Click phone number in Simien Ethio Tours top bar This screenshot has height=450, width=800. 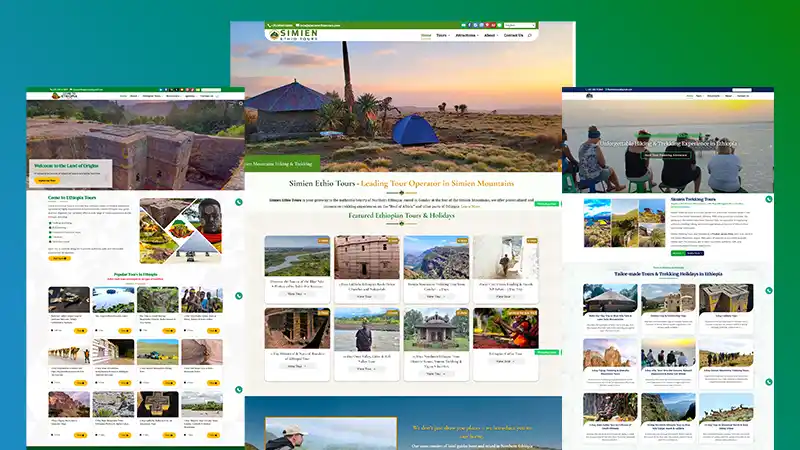[282, 25]
